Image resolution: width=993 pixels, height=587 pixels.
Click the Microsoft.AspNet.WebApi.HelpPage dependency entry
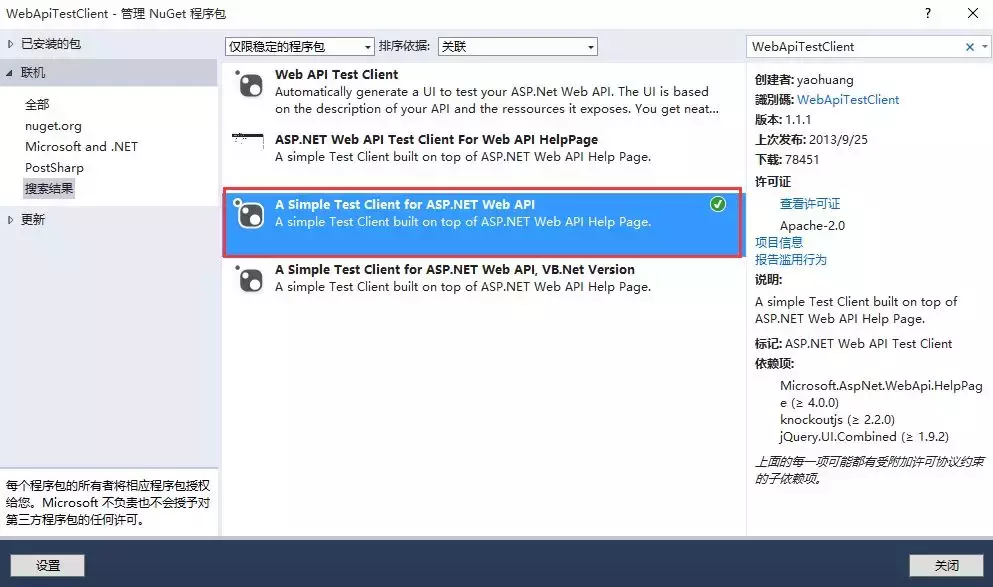coord(881,394)
